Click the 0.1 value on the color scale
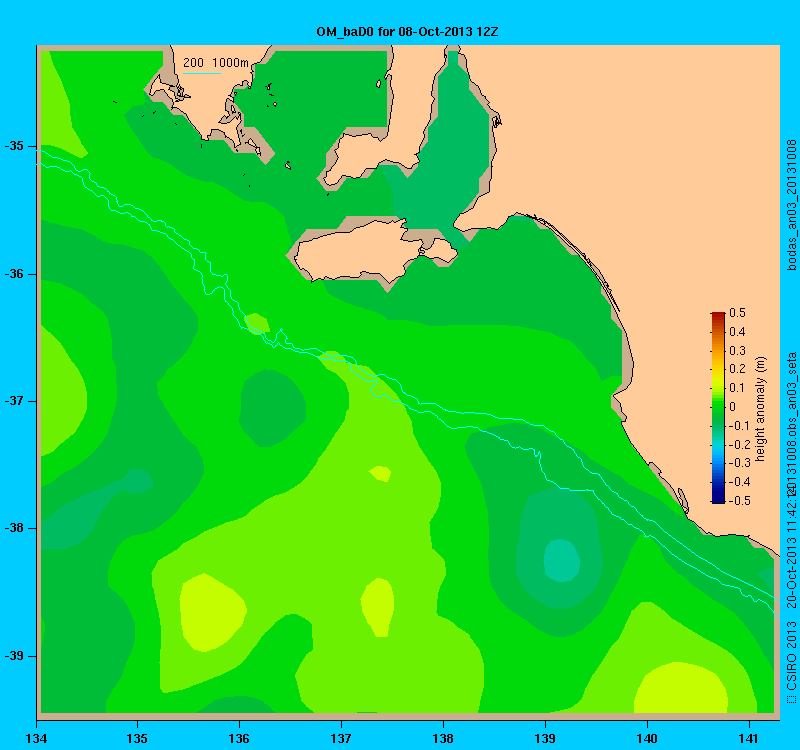 coord(737,388)
